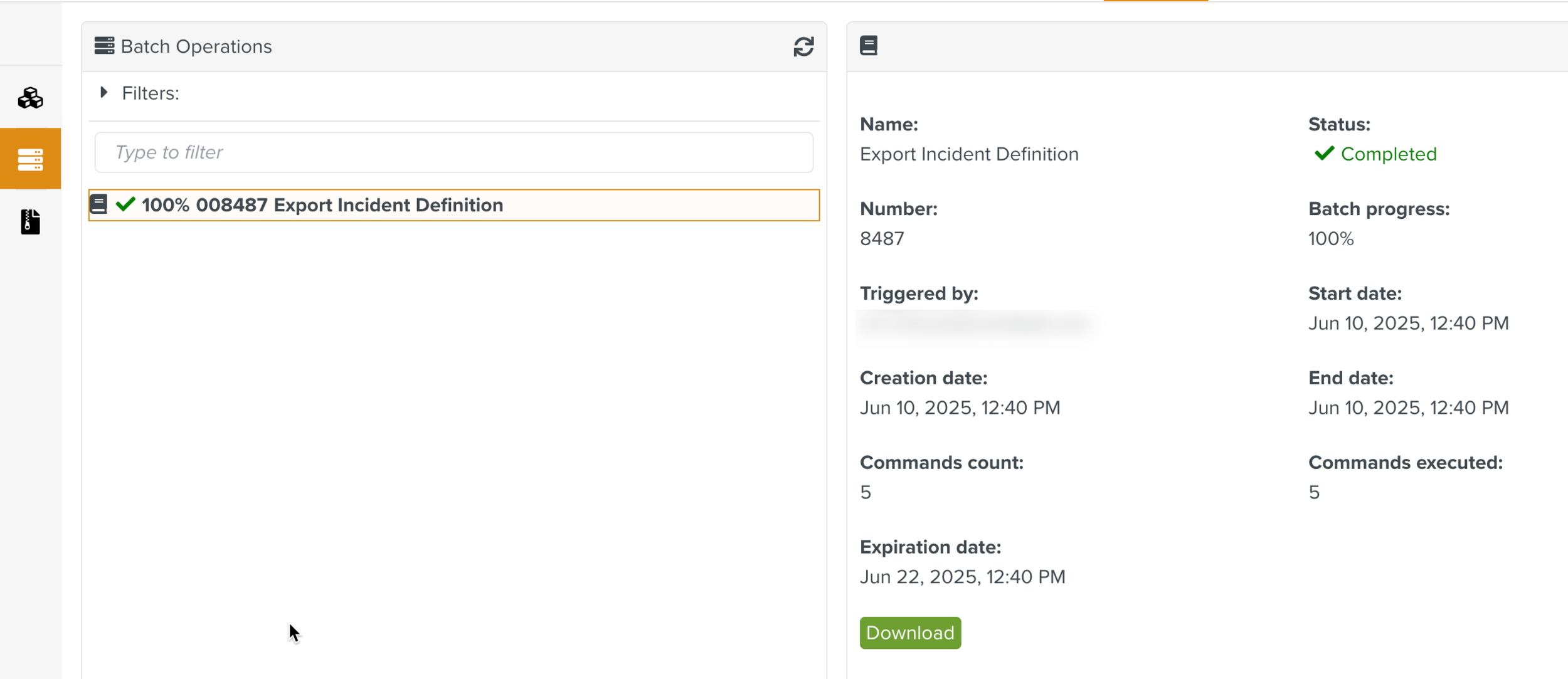Viewport: 1568px width, 679px height.
Task: Click the detail panel header document icon
Action: (868, 46)
